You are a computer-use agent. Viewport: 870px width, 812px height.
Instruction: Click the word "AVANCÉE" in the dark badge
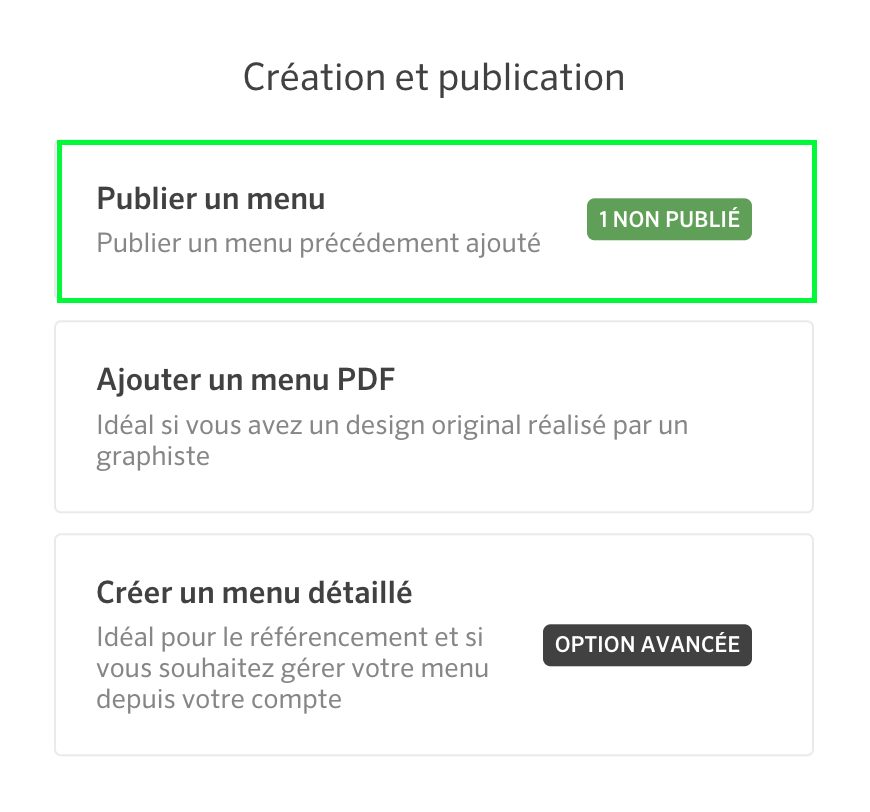(690, 645)
